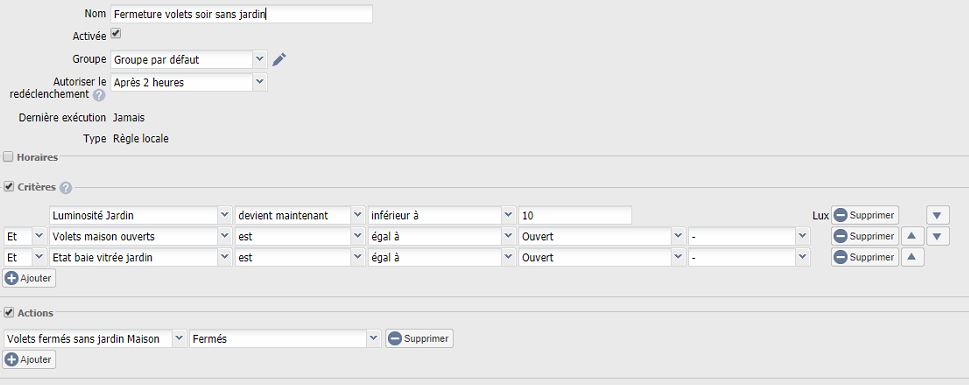Toggle the Critères section checkbox

click(8, 187)
